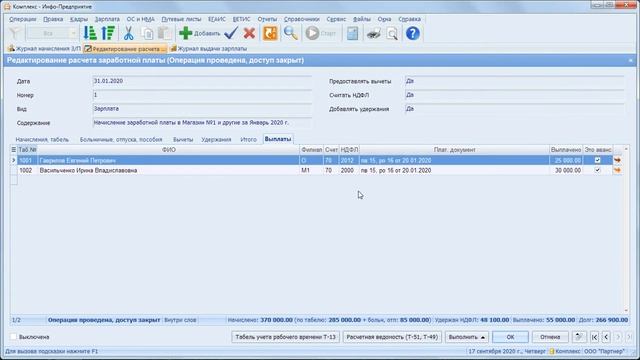640x360 pixels.
Task: Open the Вычеты tab
Action: (183, 140)
